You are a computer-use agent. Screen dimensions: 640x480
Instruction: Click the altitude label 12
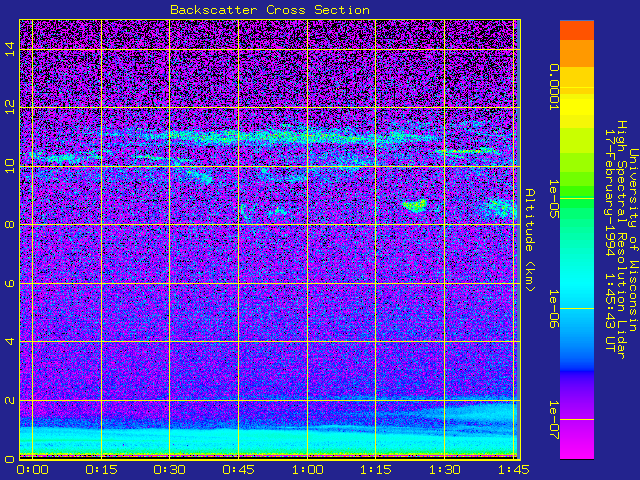10,107
